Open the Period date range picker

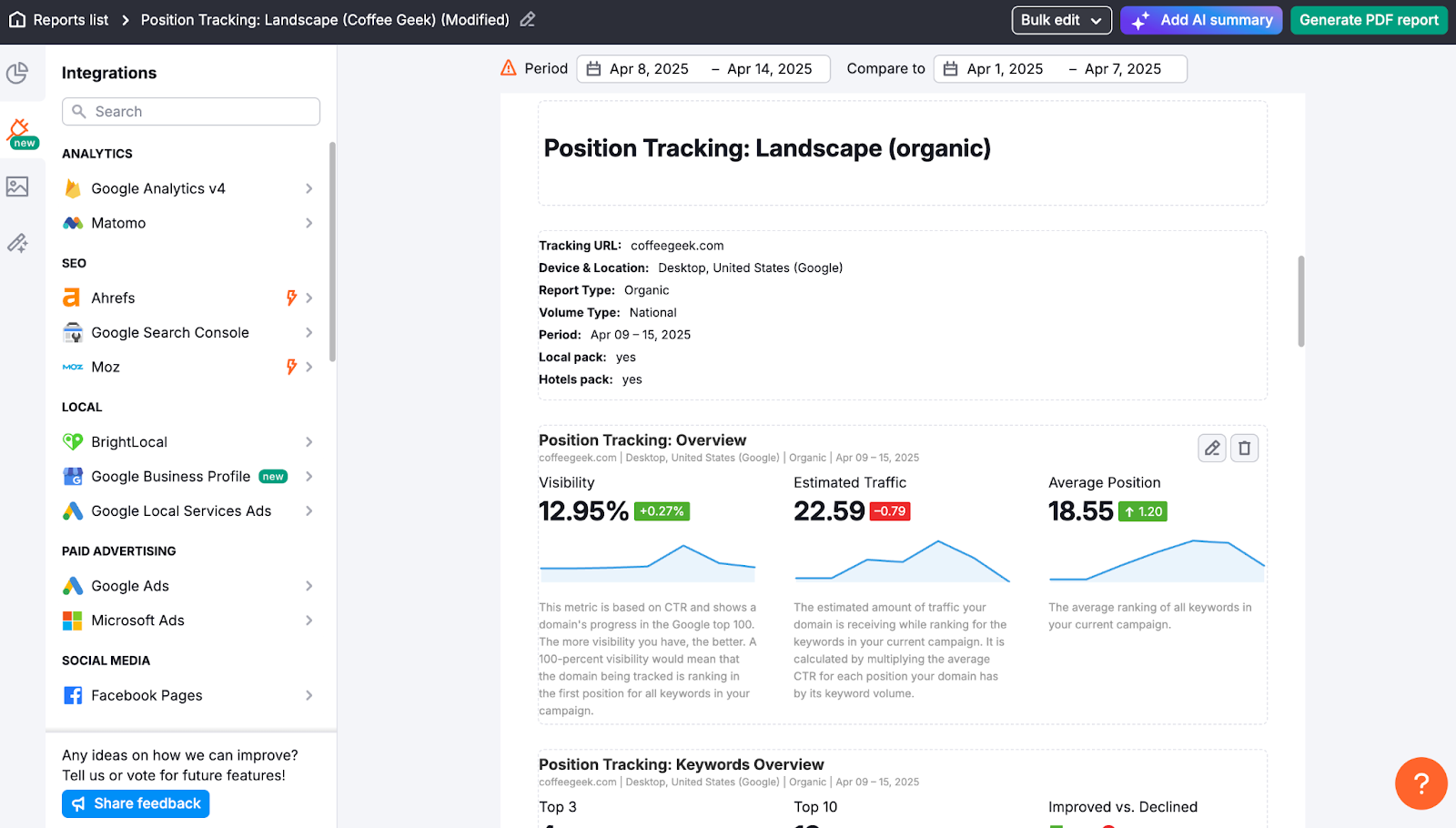click(703, 69)
